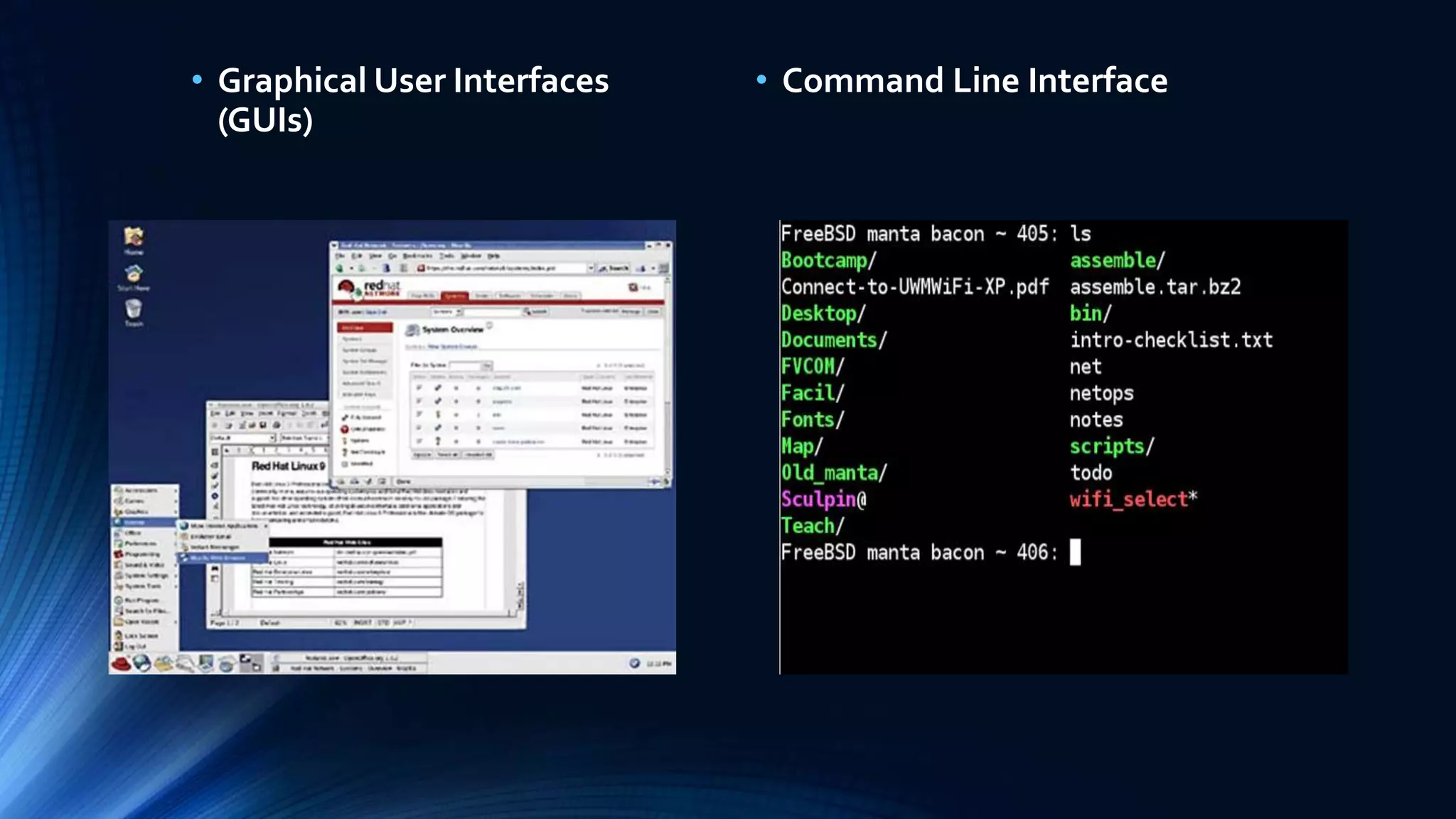Select Evolution Email in Internet submenu

click(x=223, y=537)
